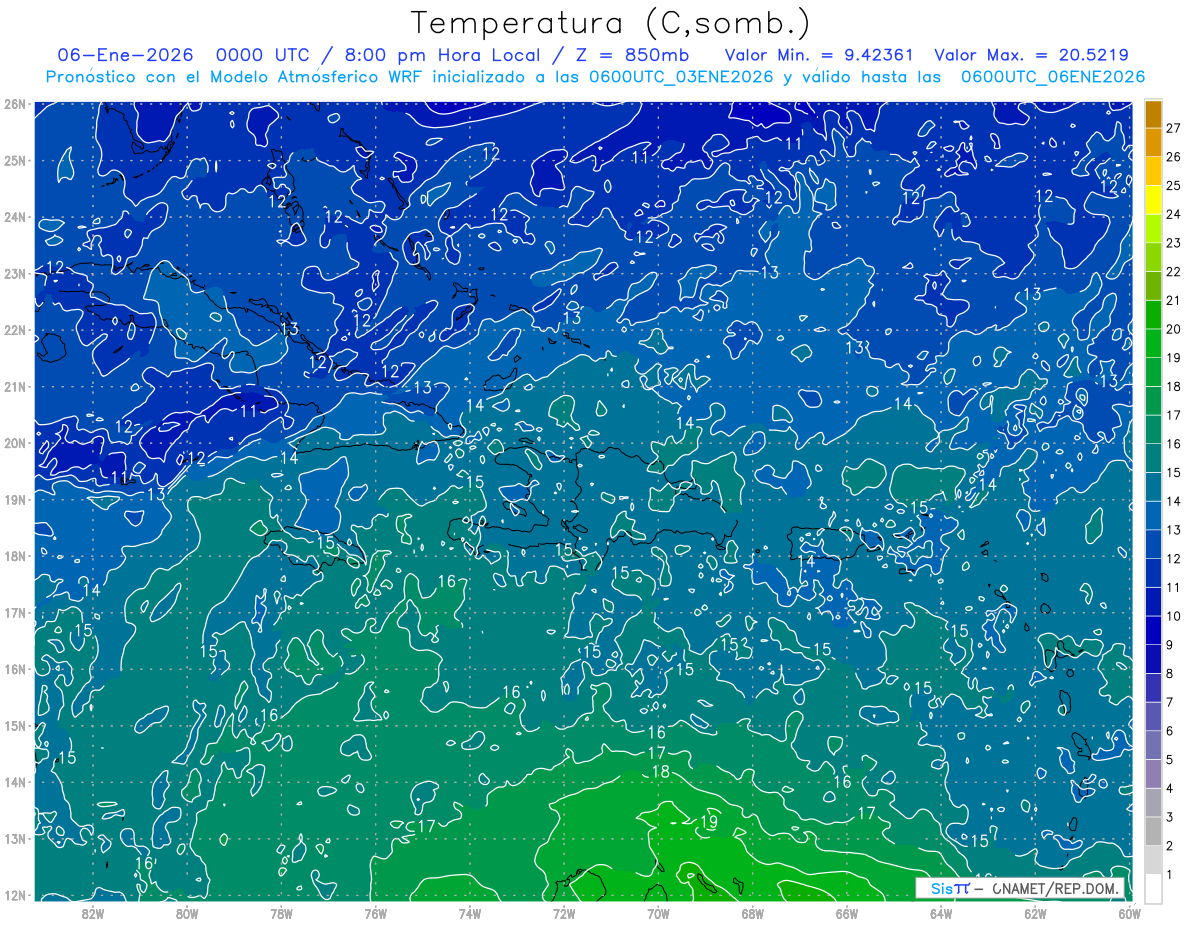Click the color scale label "10"
The height and width of the screenshot is (927, 1200).
[x=1174, y=616]
